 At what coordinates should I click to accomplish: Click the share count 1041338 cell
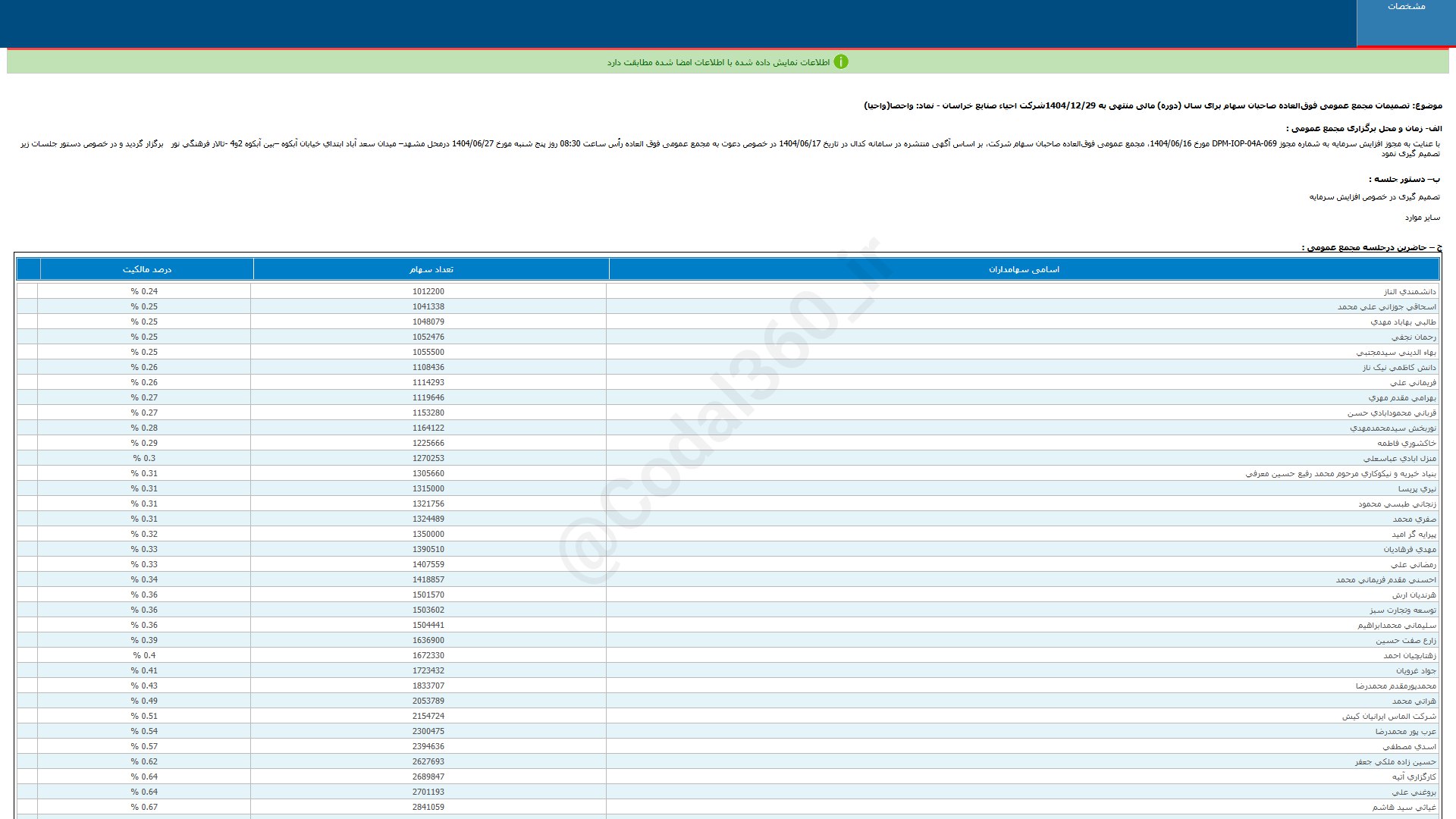(428, 306)
